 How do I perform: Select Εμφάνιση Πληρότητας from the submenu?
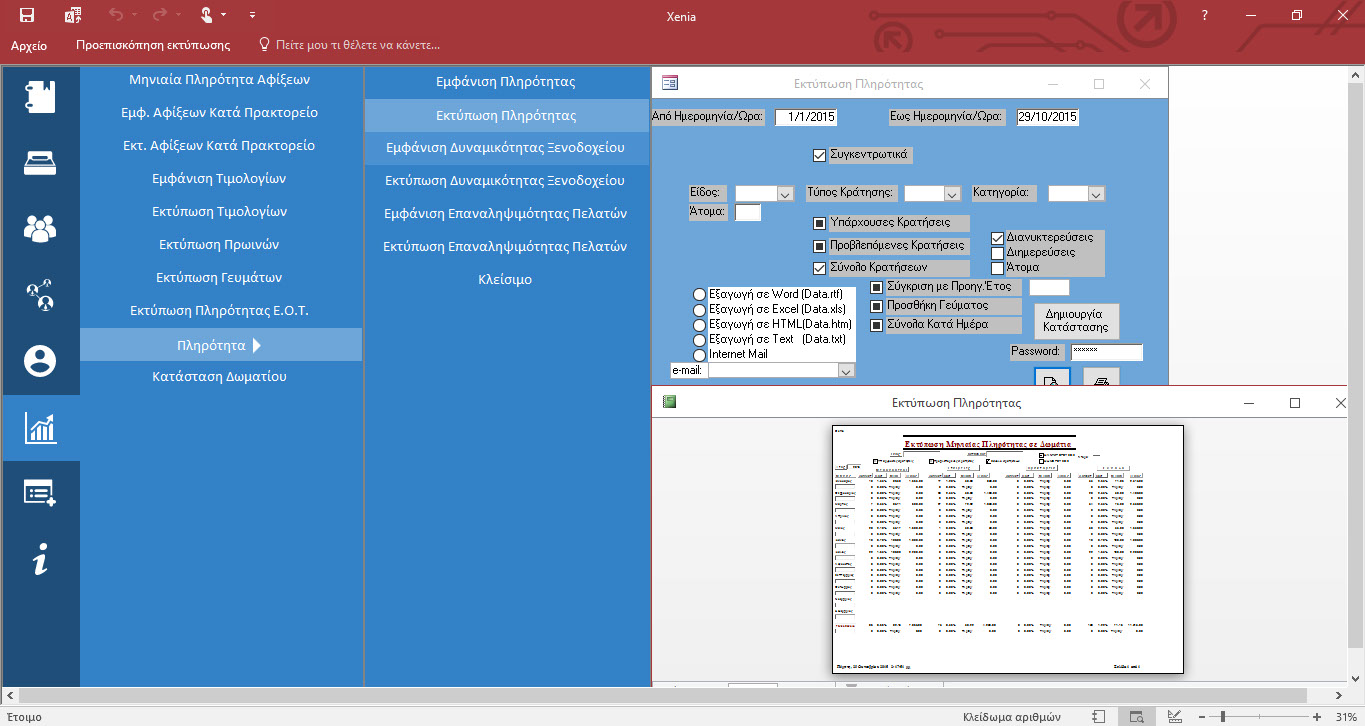(x=506, y=82)
